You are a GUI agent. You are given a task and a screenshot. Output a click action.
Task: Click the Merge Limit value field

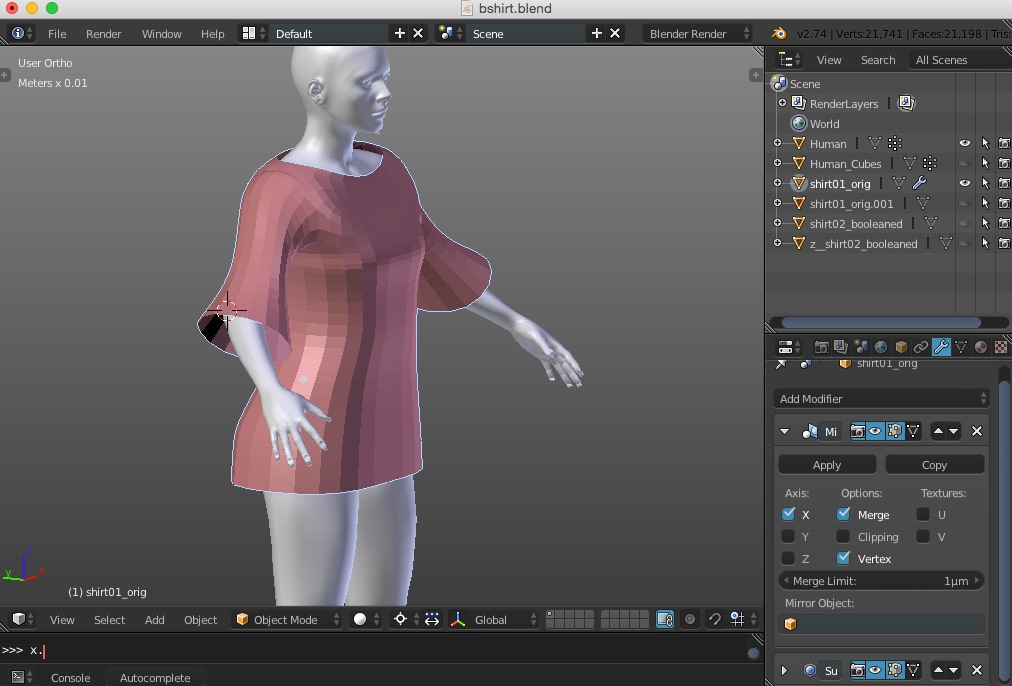coord(881,581)
